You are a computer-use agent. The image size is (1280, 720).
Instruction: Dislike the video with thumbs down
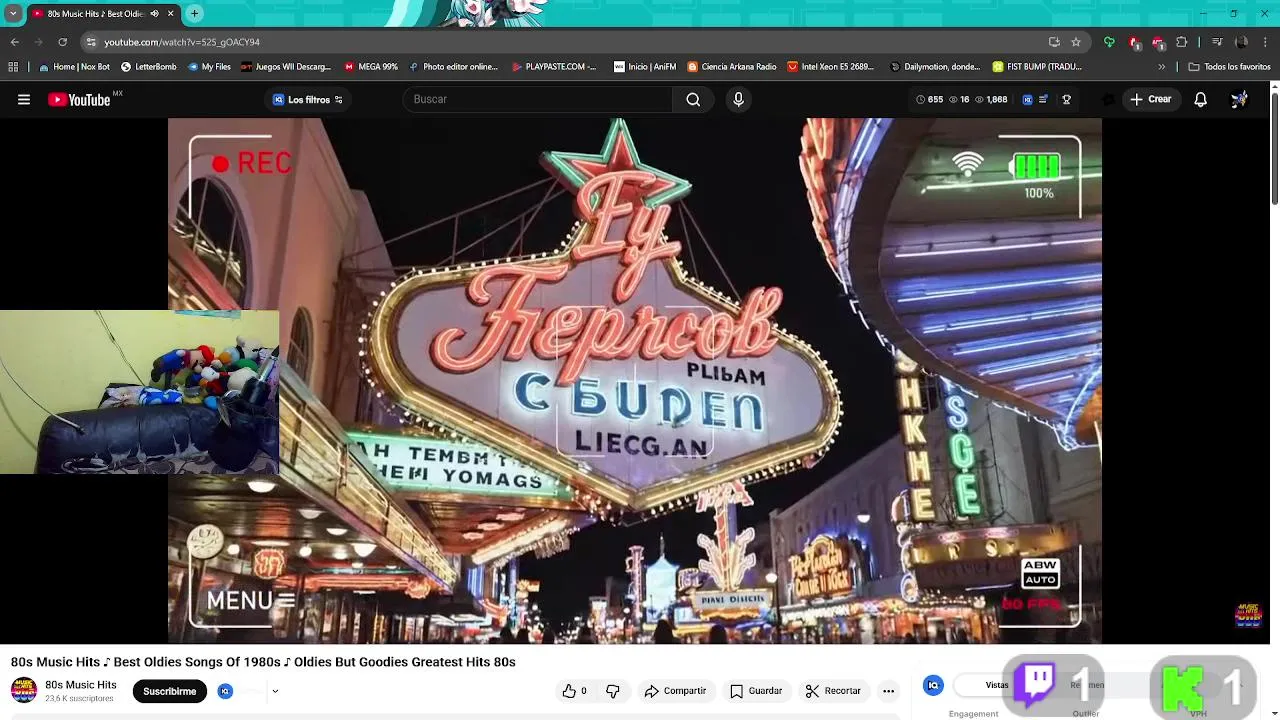point(613,691)
